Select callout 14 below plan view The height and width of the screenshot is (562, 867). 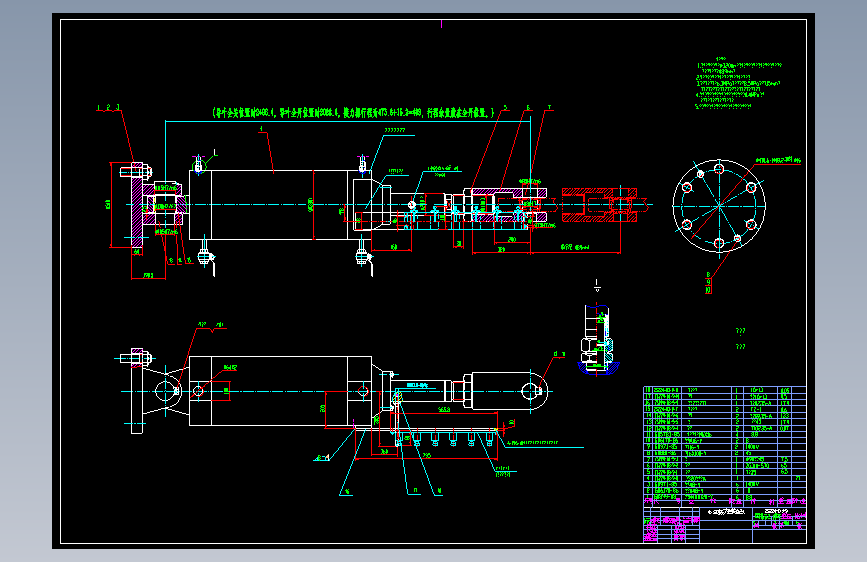point(439,491)
